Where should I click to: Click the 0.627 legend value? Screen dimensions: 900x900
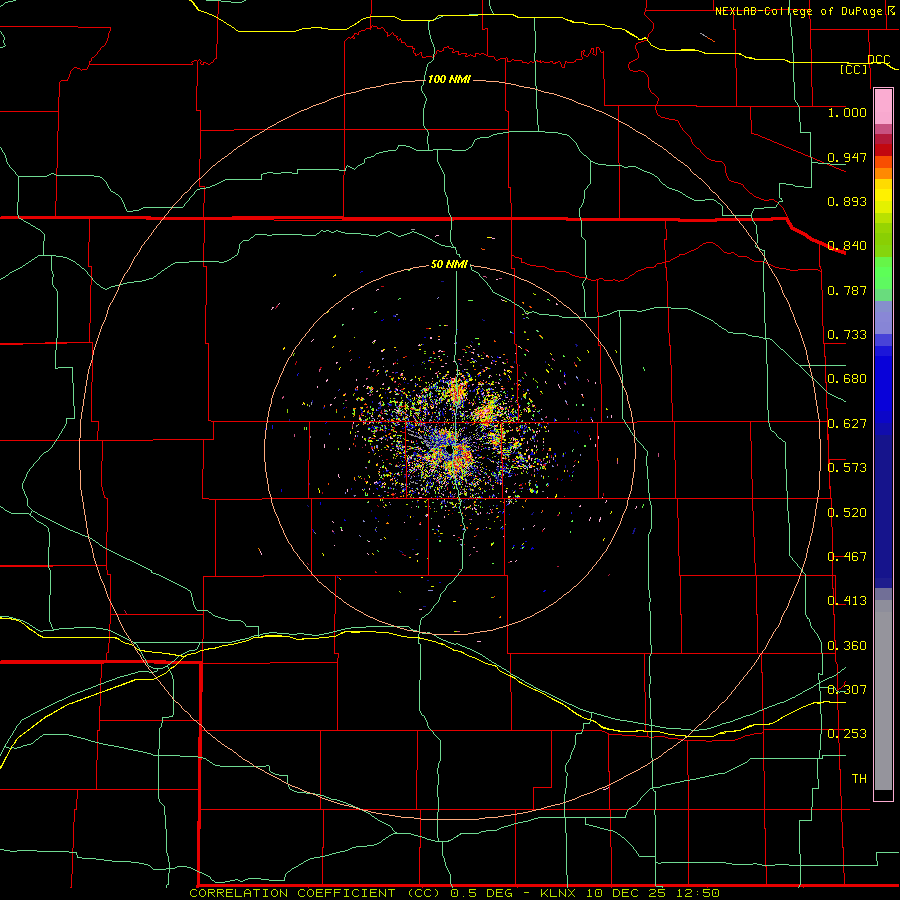tap(847, 424)
